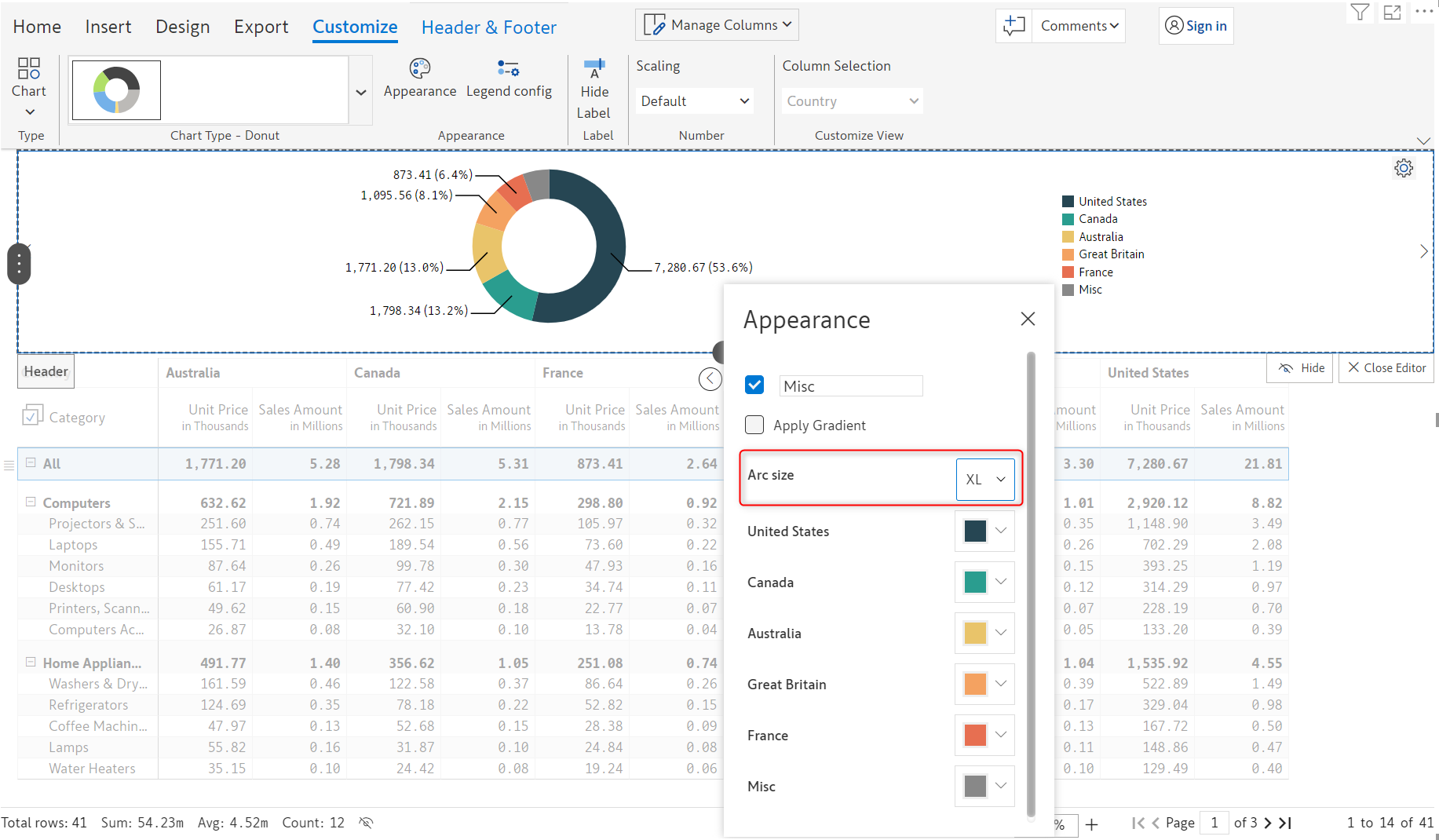The height and width of the screenshot is (840, 1439).
Task: Open the Manage Columns dropdown
Action: point(717,25)
